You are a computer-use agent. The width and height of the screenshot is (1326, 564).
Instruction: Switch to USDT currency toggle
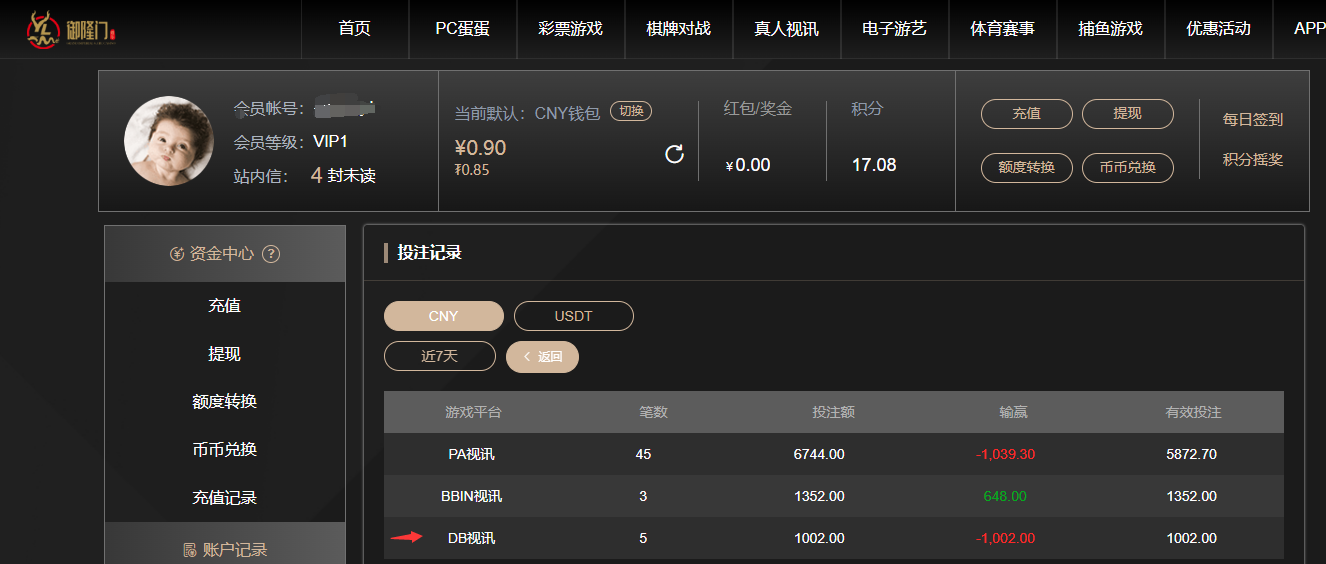click(x=574, y=316)
